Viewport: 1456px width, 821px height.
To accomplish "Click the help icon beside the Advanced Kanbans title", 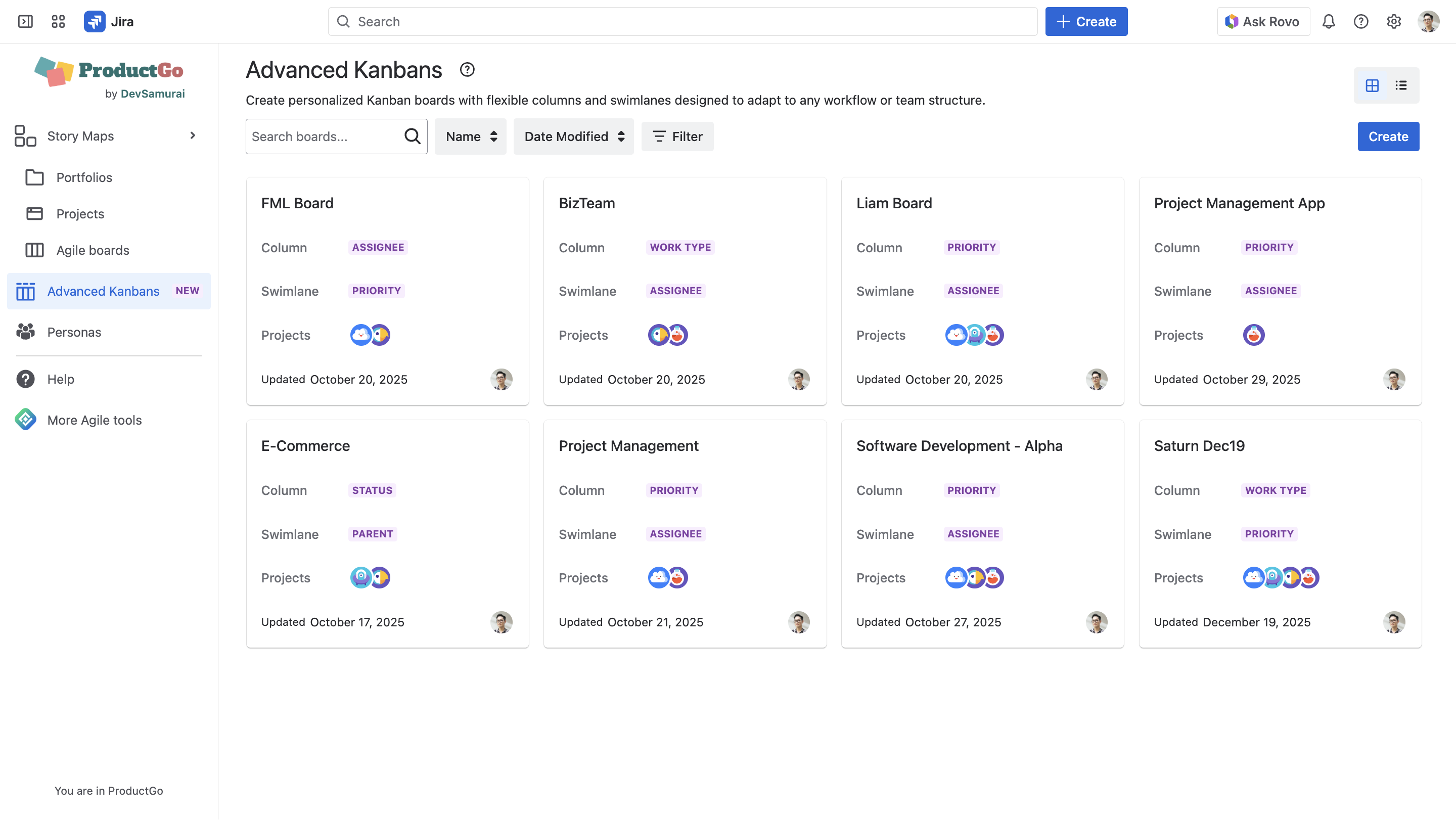I will (x=467, y=69).
